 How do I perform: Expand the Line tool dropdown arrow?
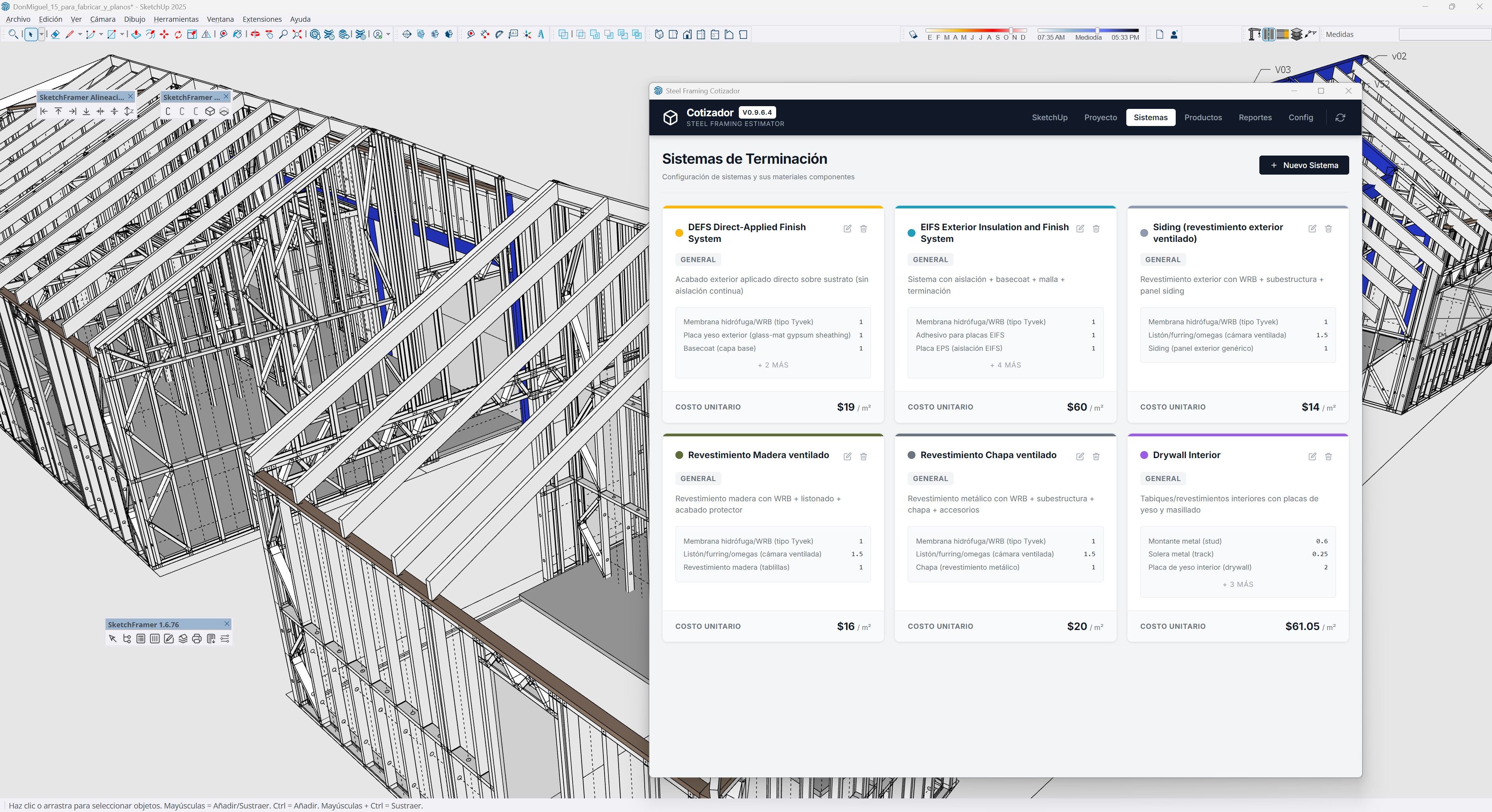(80, 34)
